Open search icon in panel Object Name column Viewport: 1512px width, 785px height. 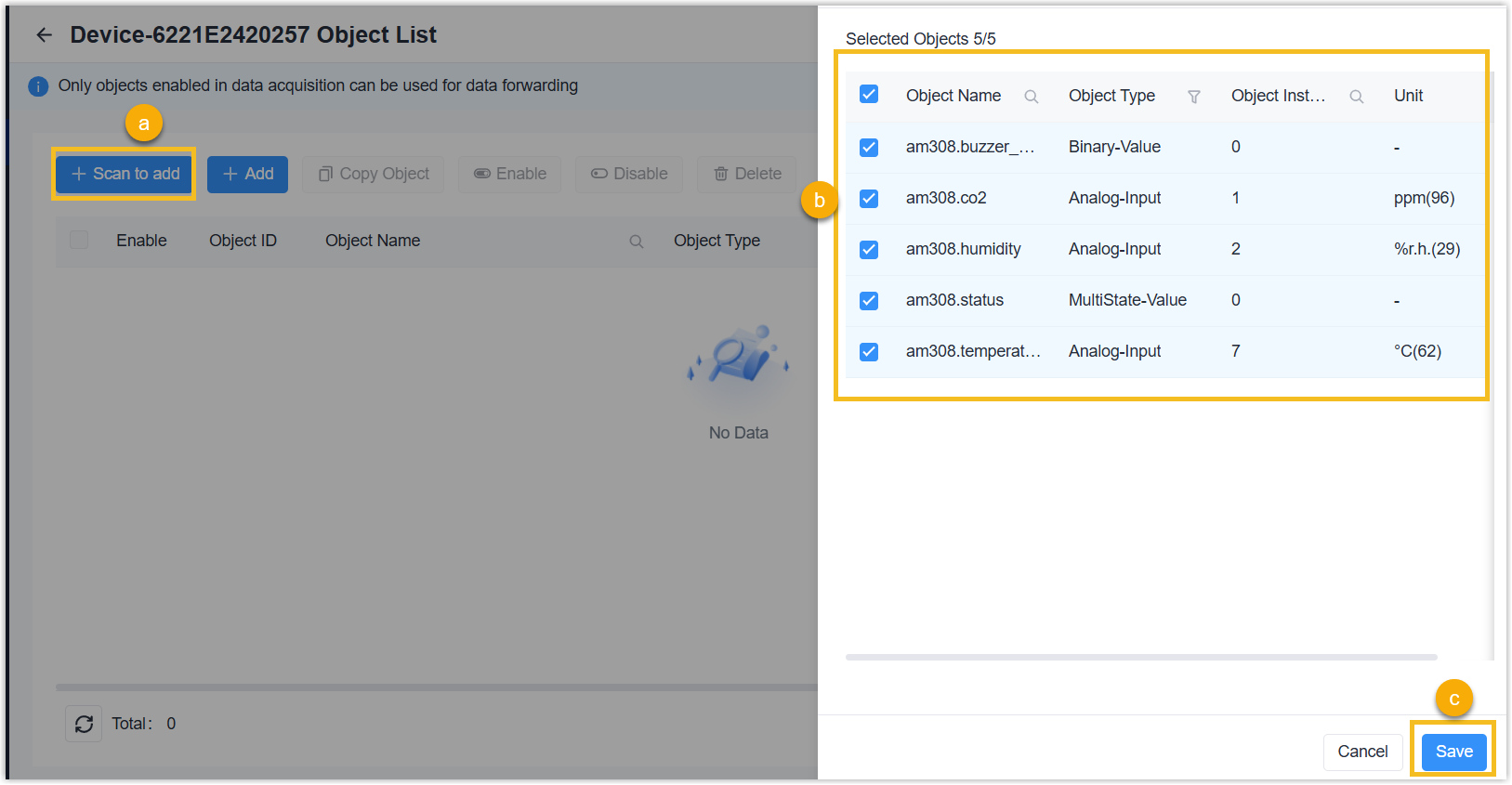(1031, 97)
